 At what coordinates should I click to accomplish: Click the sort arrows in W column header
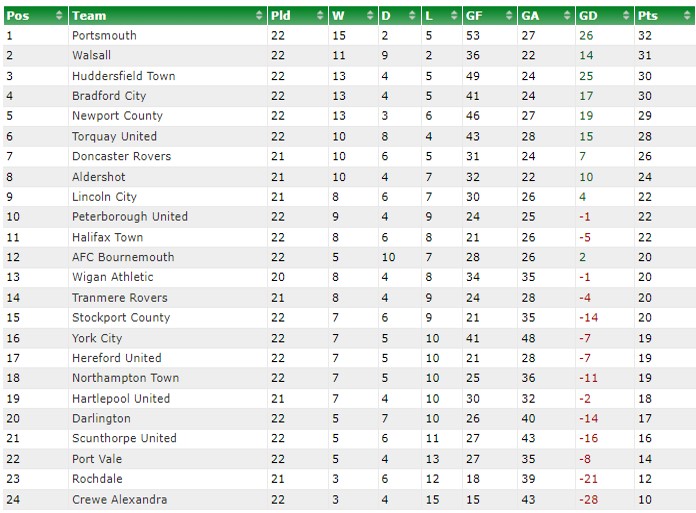[x=370, y=16]
